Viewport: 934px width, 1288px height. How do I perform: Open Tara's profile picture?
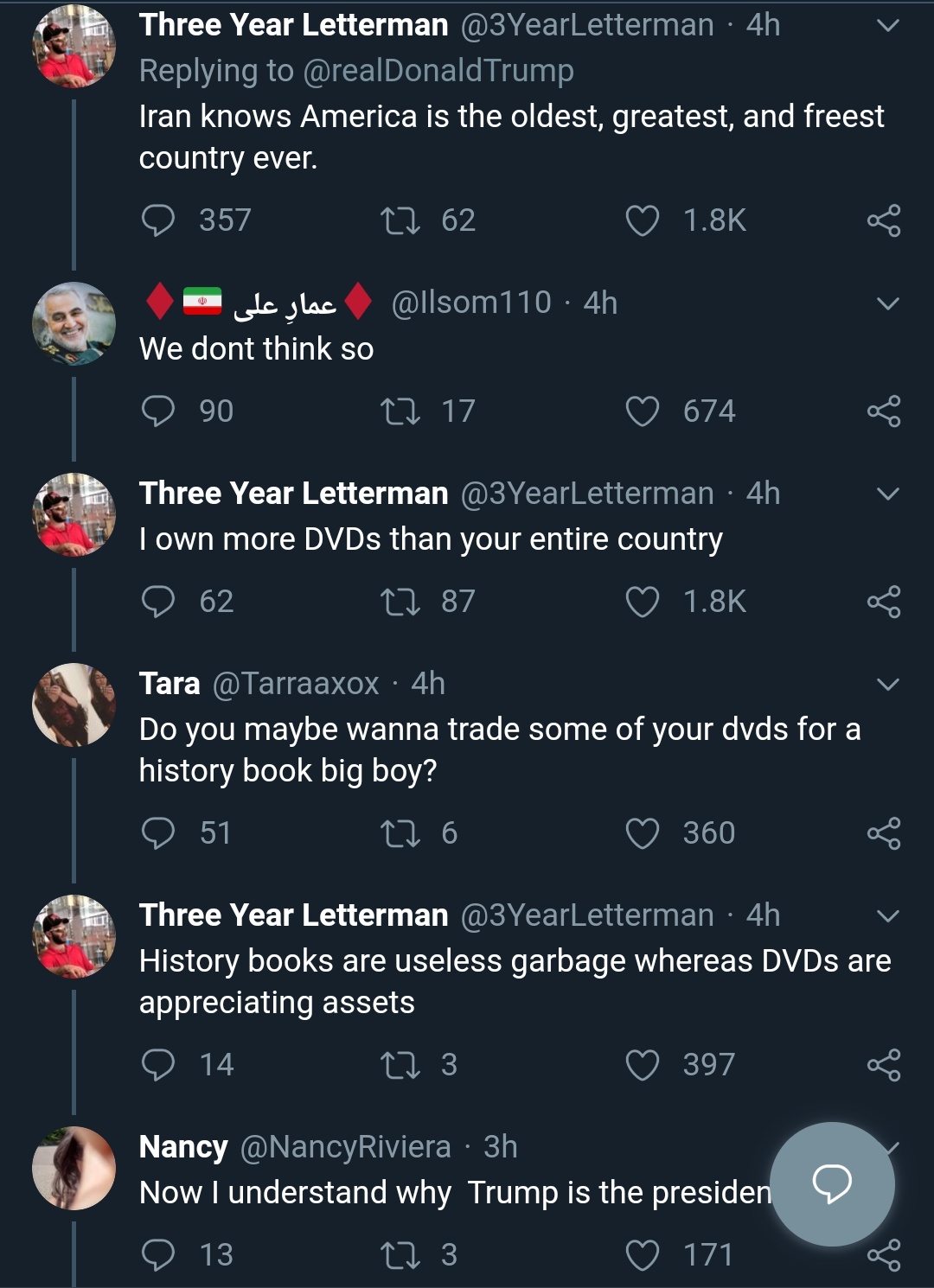(x=74, y=705)
